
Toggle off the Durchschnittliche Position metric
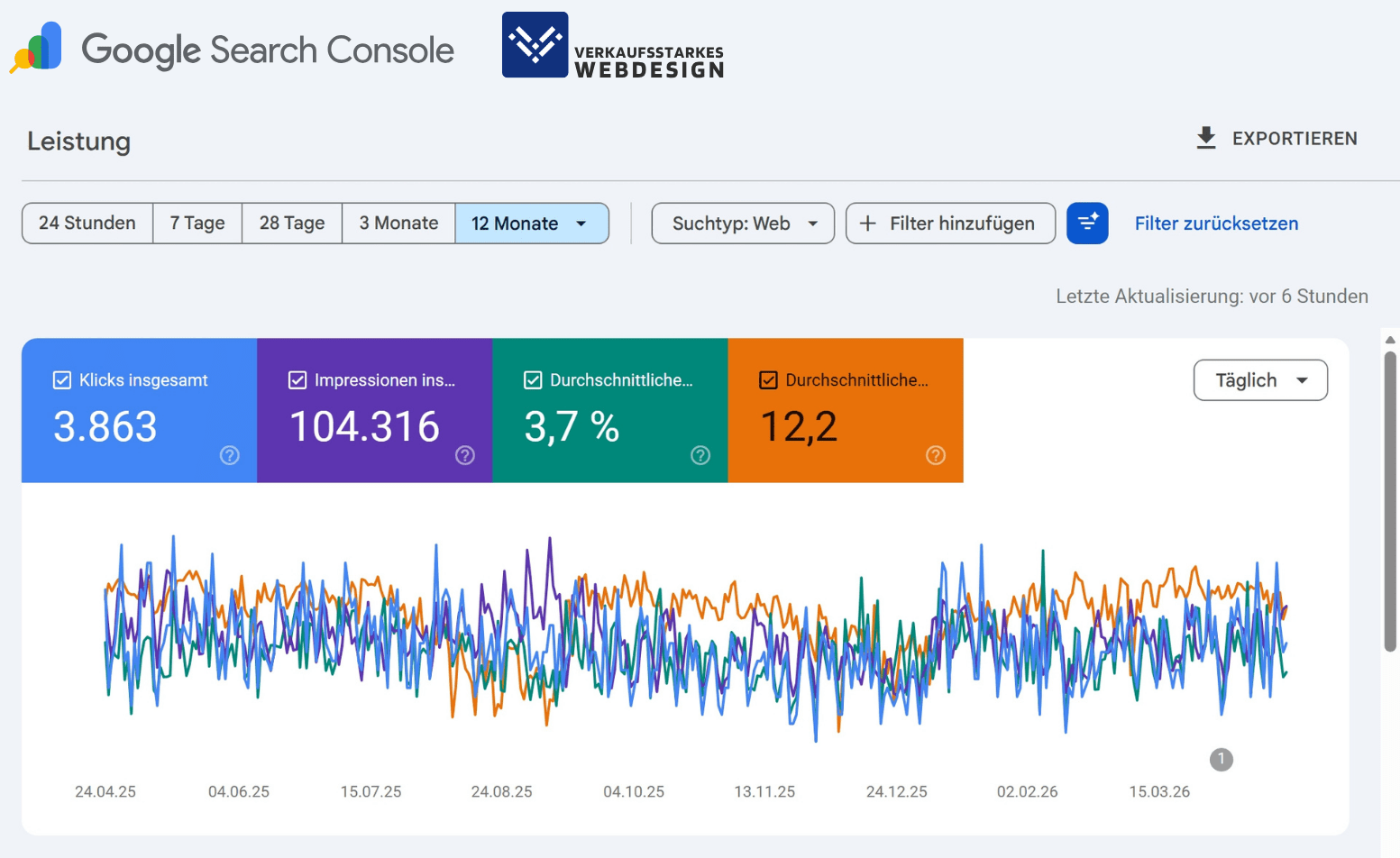tap(768, 379)
